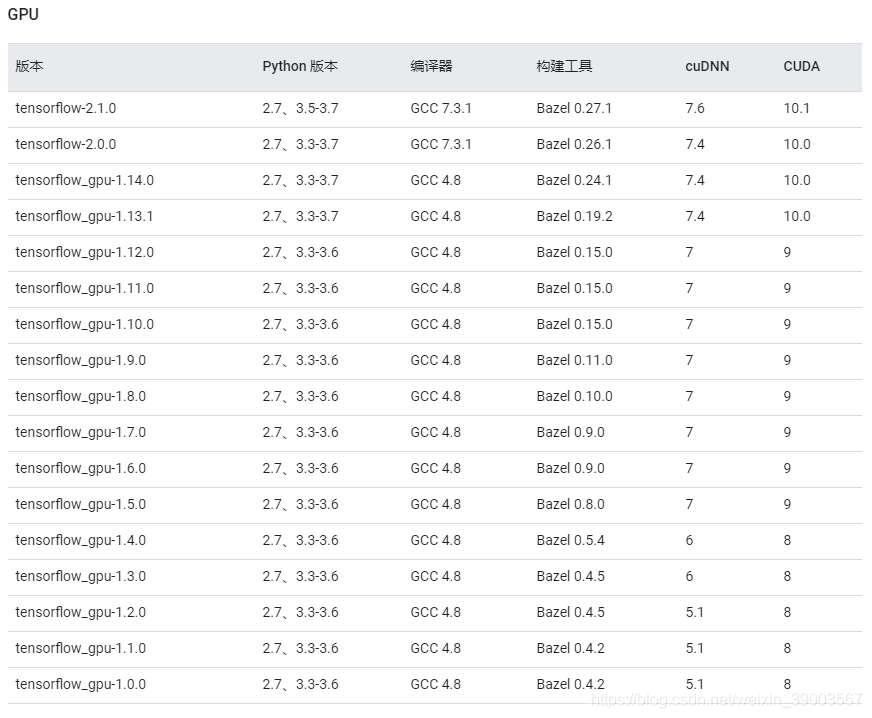Click cuDNN 5.1 in tensorflow_gpu-1.2.0 row
This screenshot has height=718, width=872.
695,612
